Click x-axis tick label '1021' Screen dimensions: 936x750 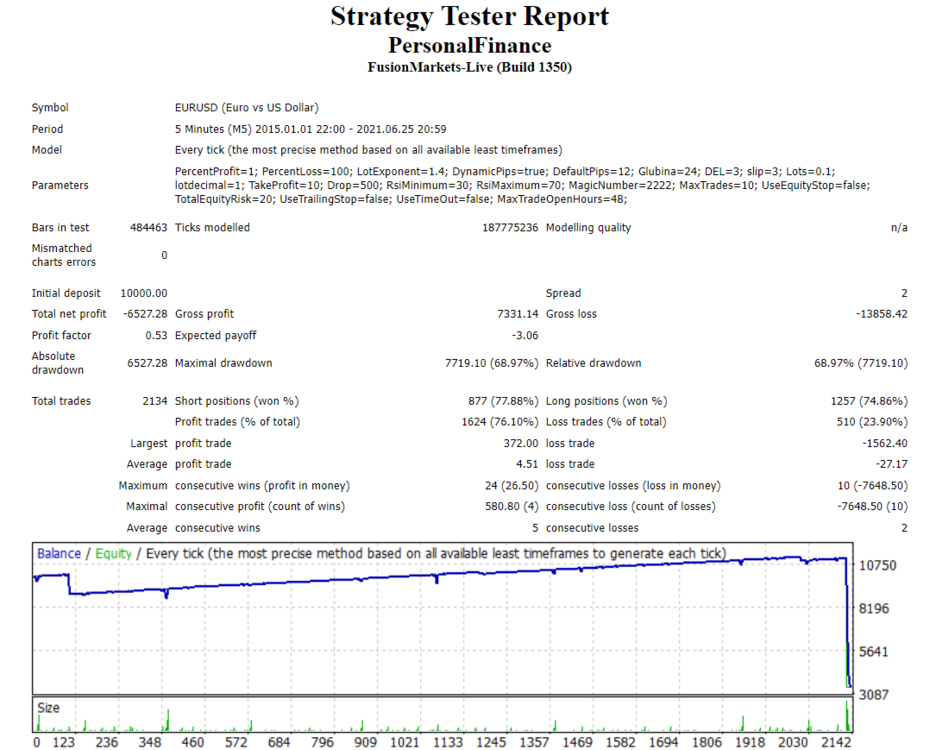click(405, 742)
